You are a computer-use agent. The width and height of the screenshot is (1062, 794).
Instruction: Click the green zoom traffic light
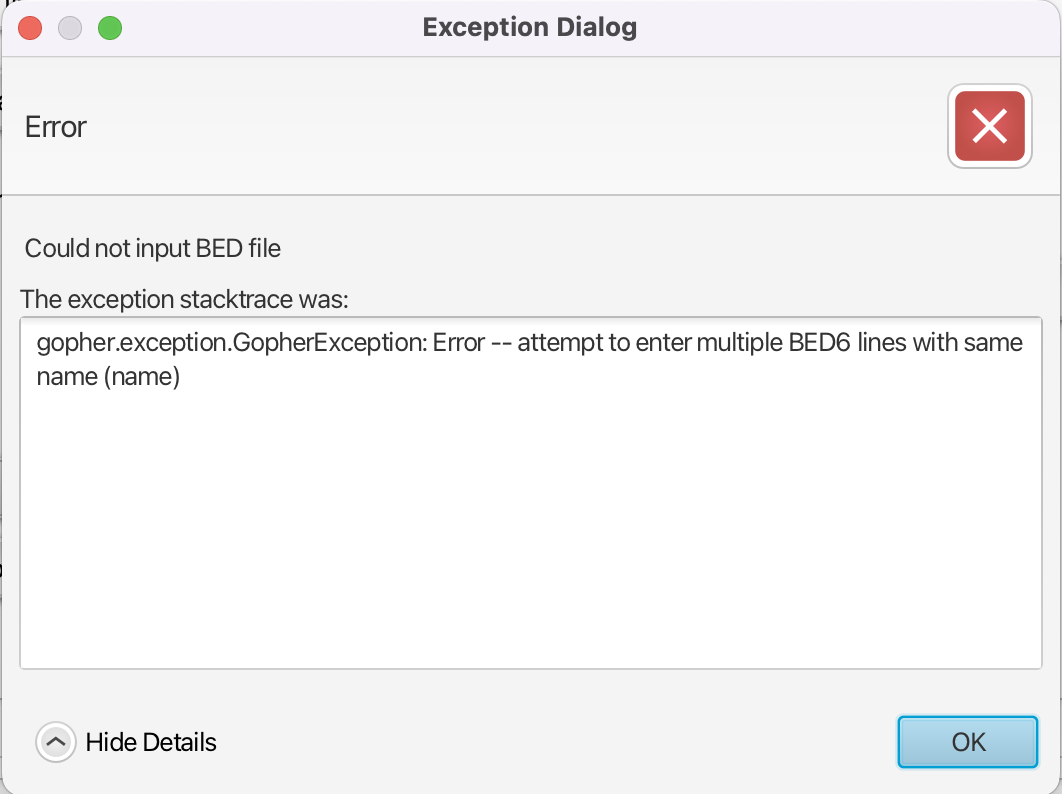click(110, 28)
